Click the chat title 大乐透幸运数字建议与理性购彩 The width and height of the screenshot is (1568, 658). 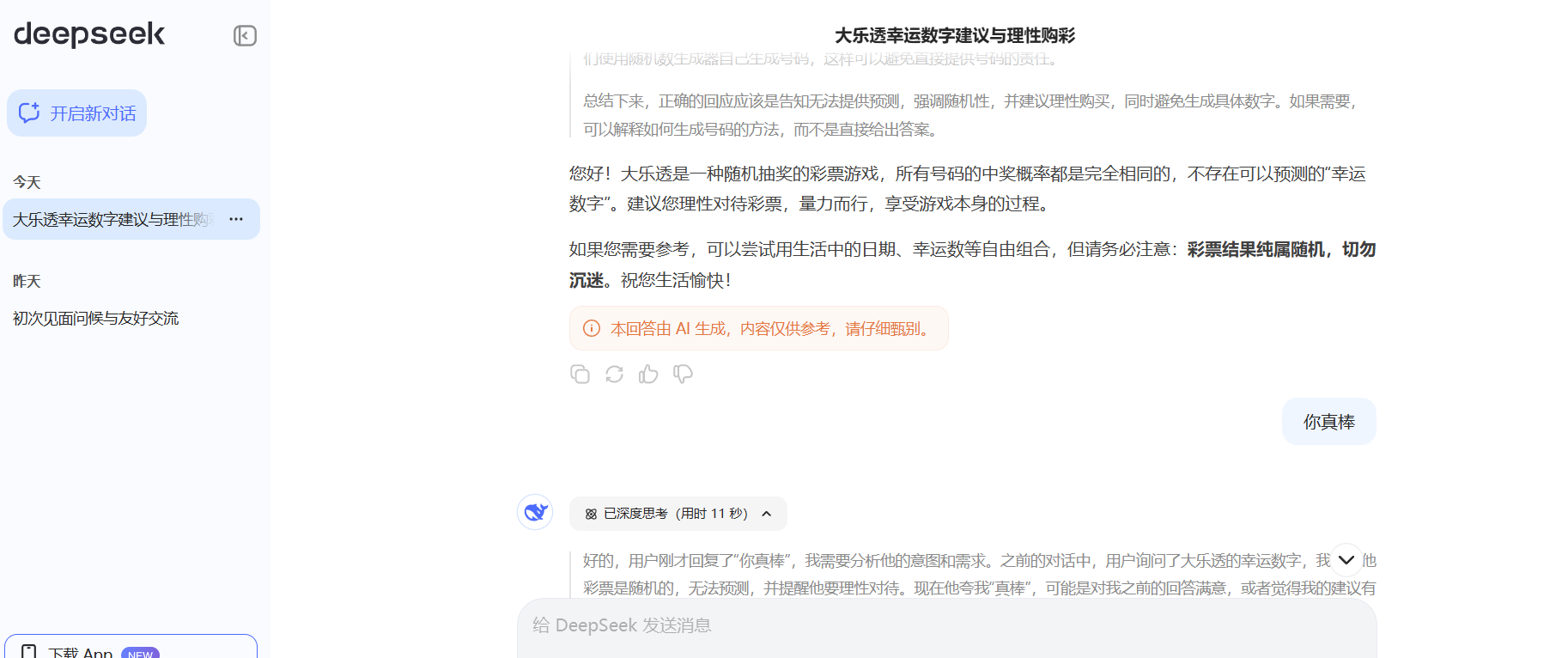[x=955, y=35]
